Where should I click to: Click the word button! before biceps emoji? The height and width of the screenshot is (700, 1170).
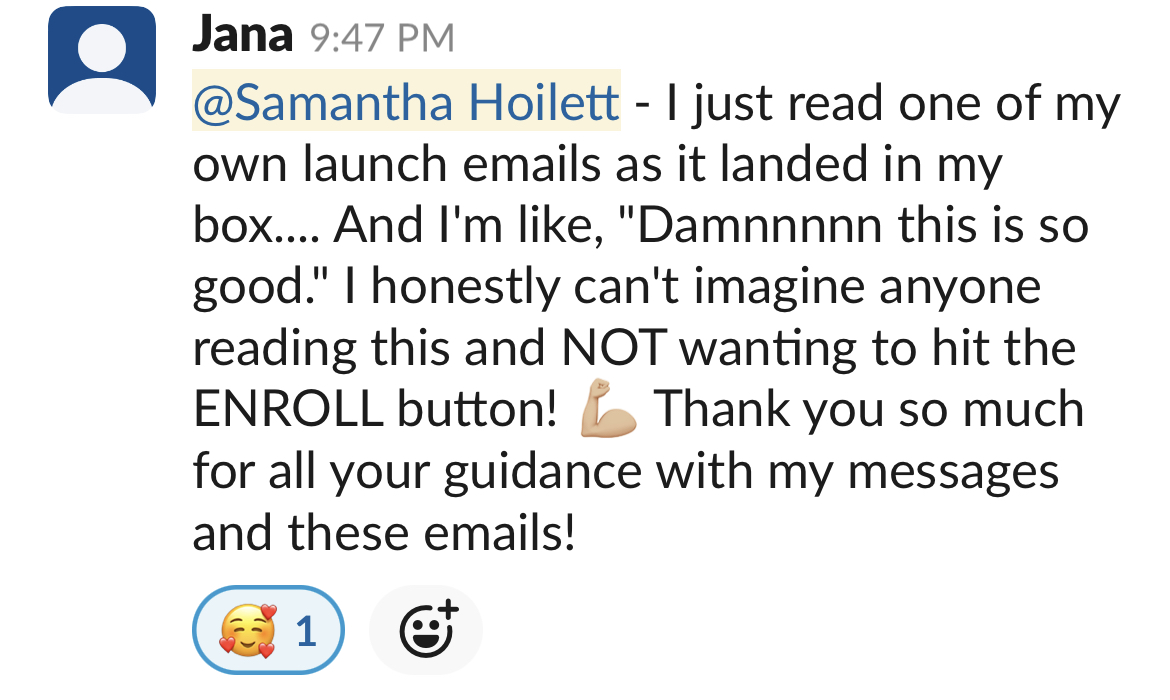(477, 409)
